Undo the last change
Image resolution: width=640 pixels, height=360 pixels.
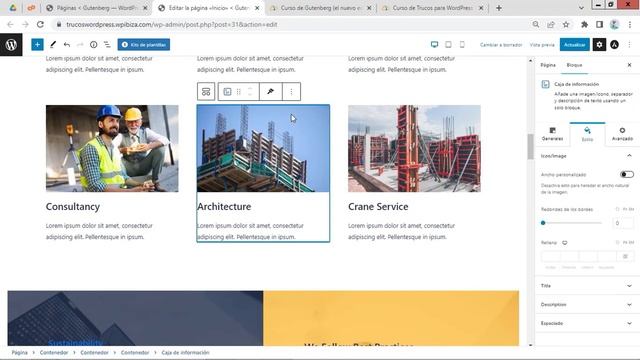click(67, 44)
